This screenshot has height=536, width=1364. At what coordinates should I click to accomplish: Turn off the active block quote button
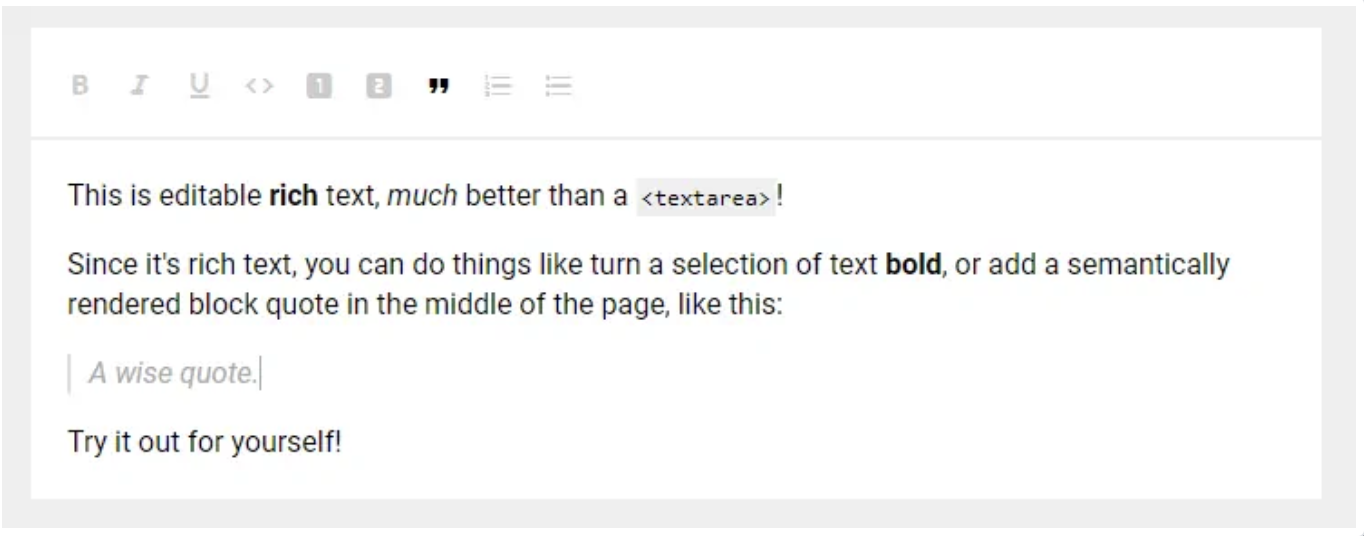pos(437,86)
